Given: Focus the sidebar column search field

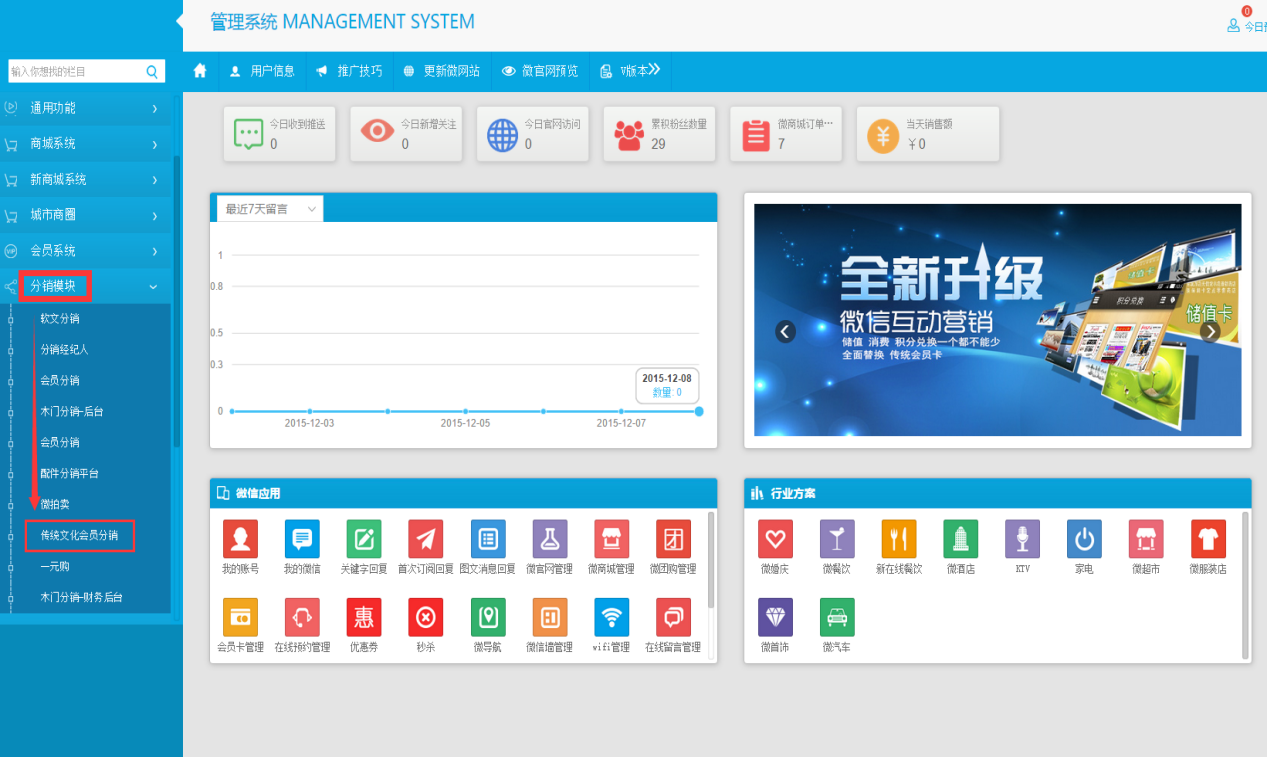Looking at the screenshot, I should (77, 71).
